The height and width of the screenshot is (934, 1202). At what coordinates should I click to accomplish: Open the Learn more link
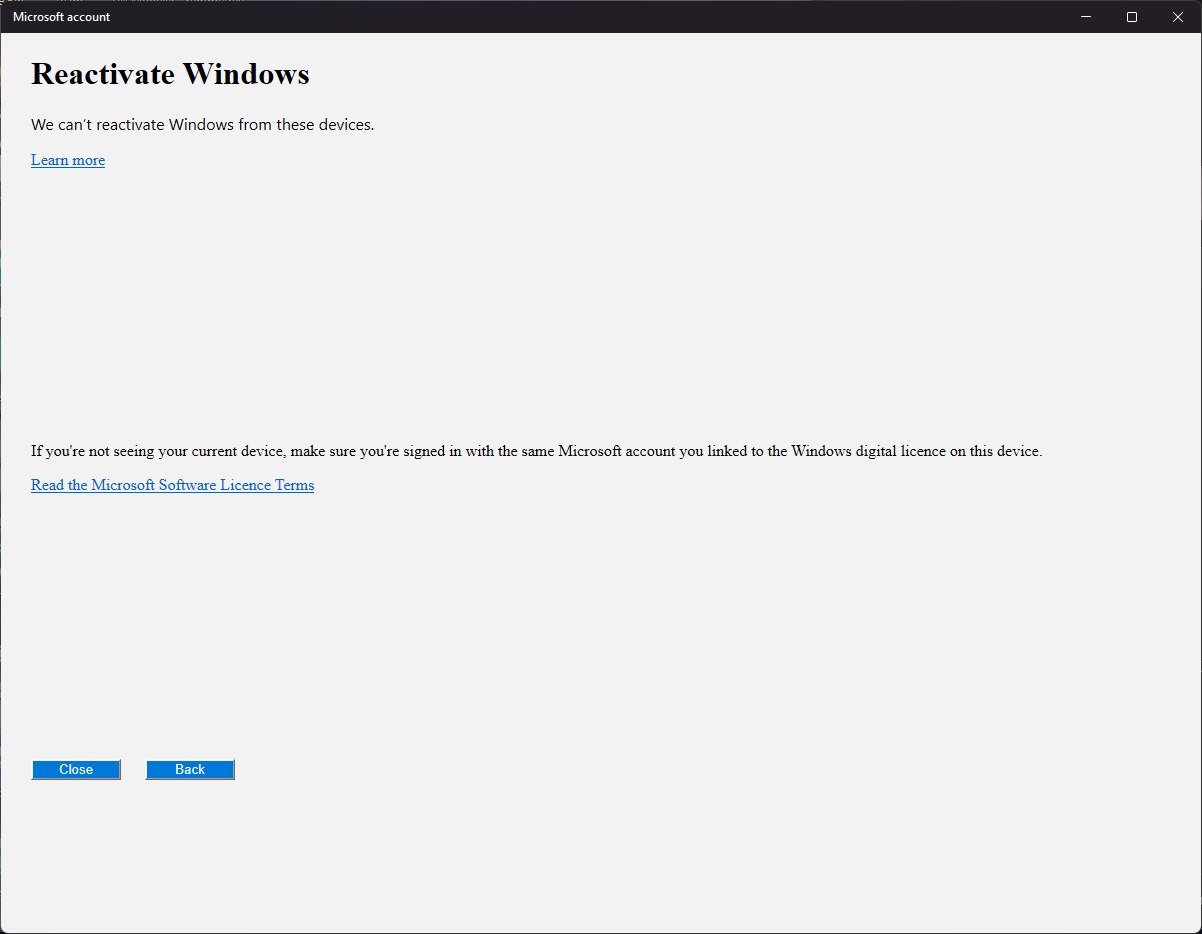tap(68, 160)
